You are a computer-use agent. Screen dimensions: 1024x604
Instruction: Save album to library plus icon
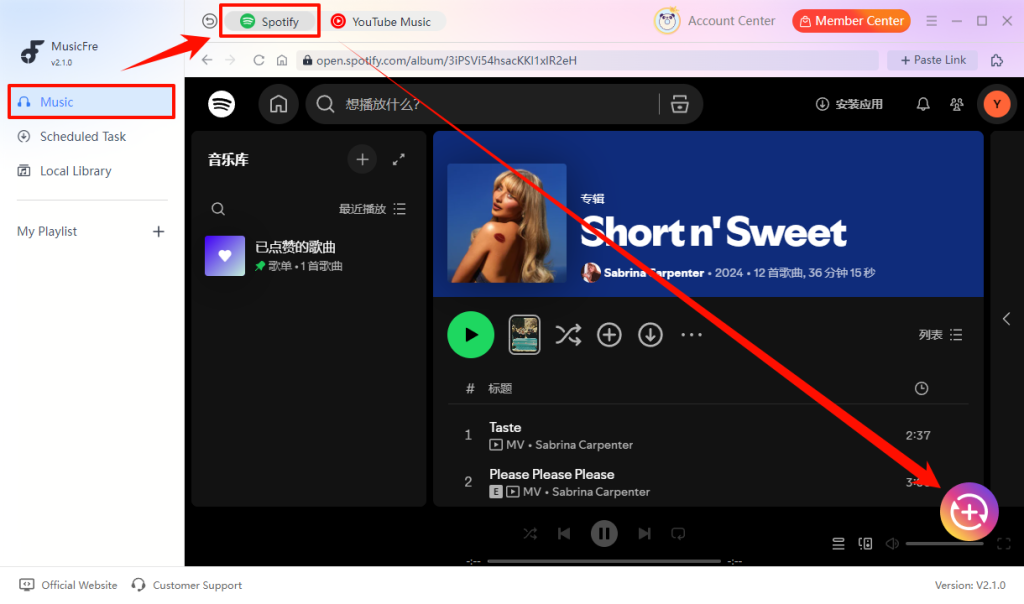pyautogui.click(x=609, y=335)
